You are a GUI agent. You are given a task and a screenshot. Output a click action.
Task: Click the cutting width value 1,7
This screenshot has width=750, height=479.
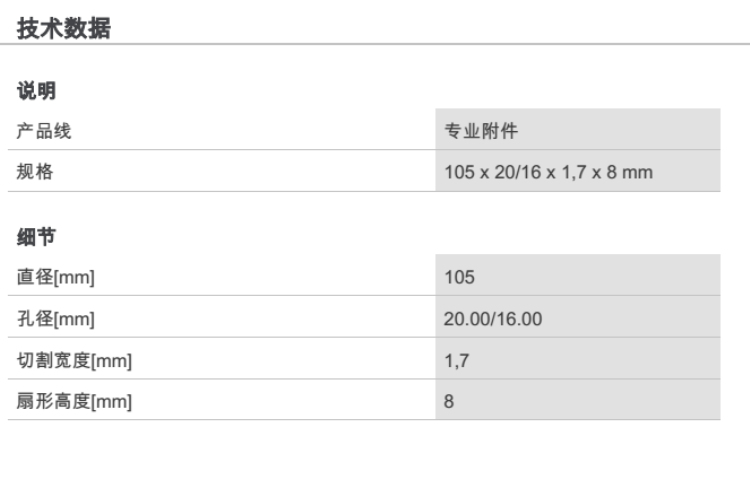(x=456, y=361)
